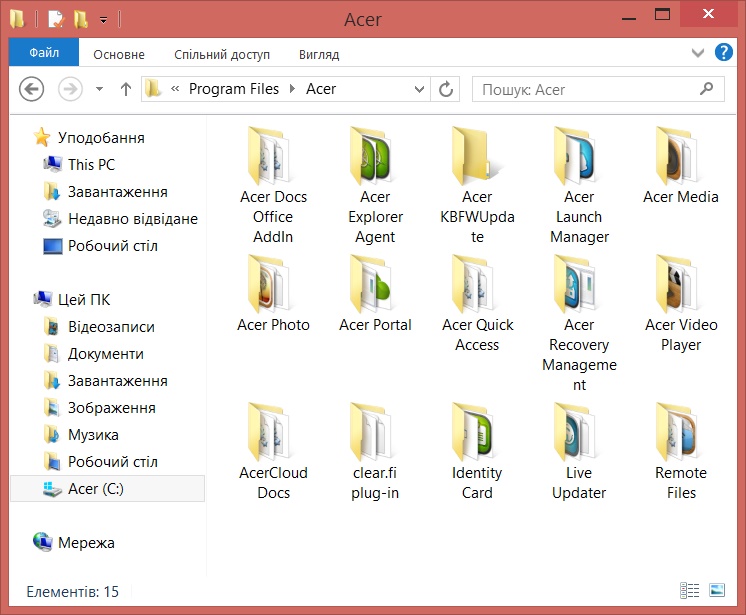Open the Acer Docs Office AddIn folder
The width and height of the screenshot is (746, 615).
click(x=273, y=185)
